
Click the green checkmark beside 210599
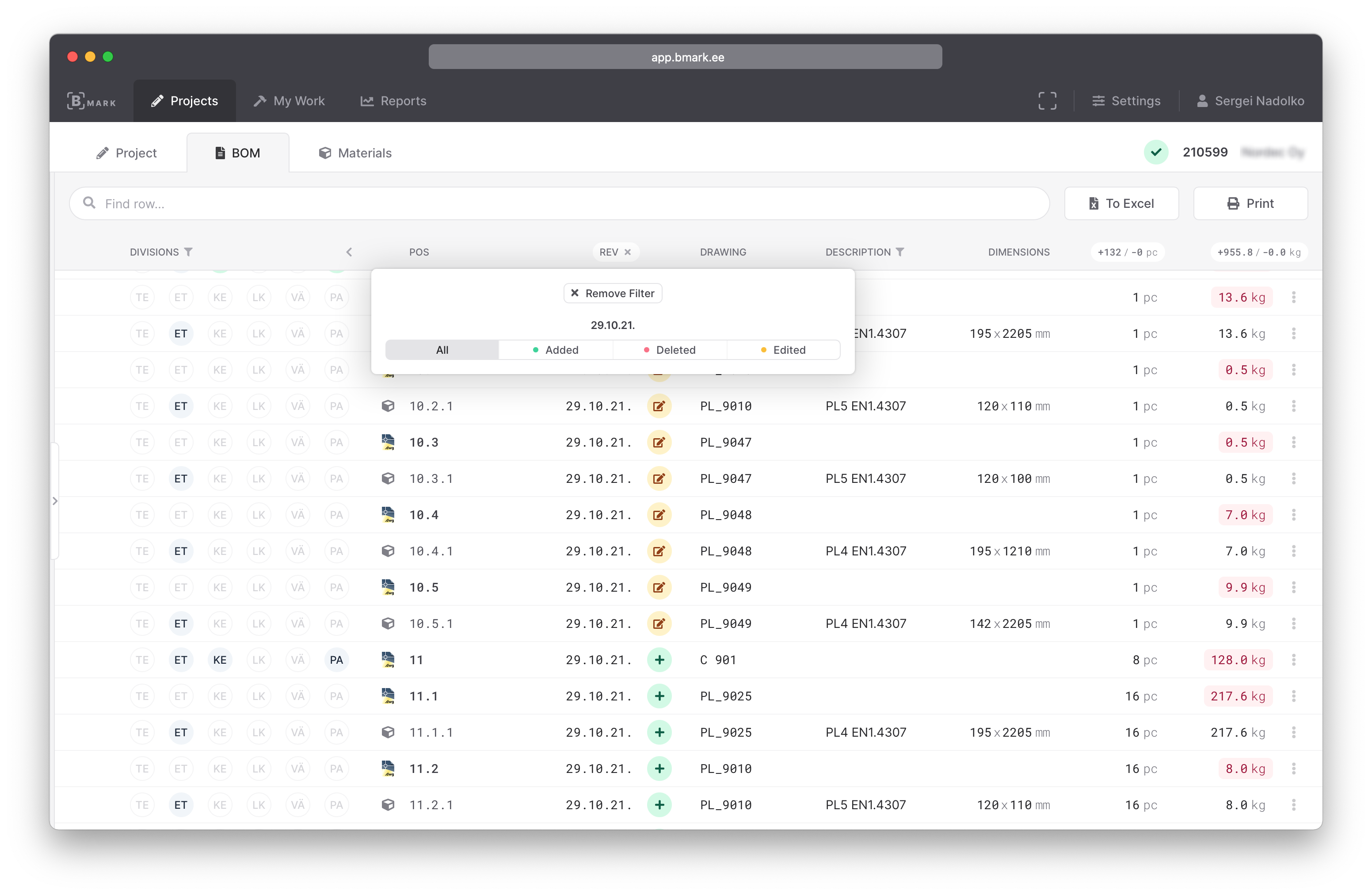1156,152
